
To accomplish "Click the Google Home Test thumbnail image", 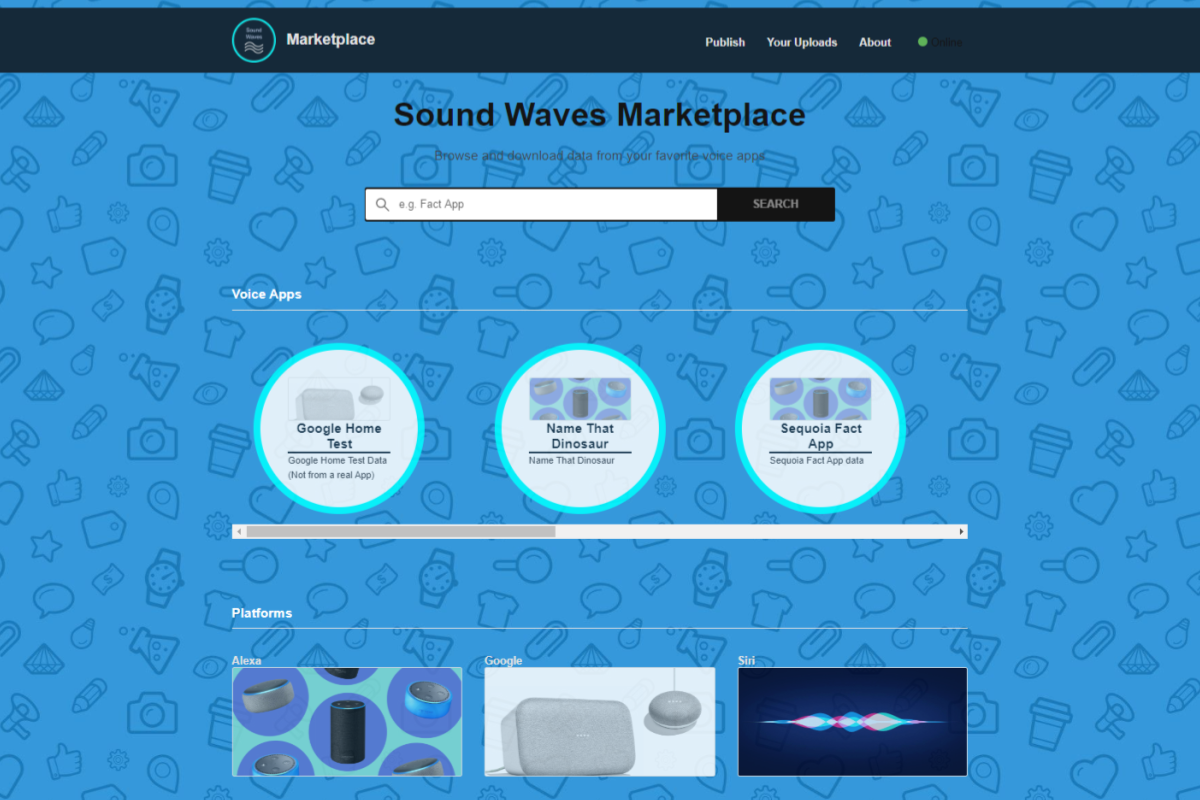I will click(339, 399).
